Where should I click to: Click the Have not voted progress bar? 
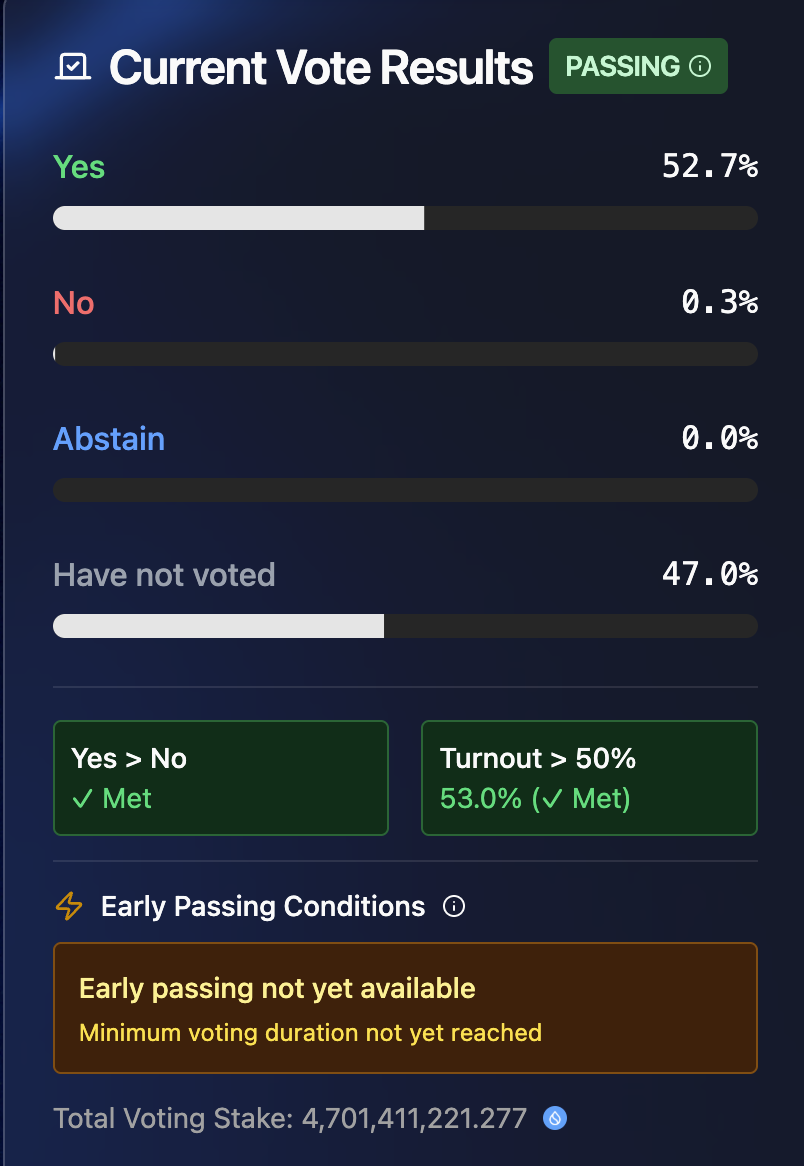[x=405, y=626]
